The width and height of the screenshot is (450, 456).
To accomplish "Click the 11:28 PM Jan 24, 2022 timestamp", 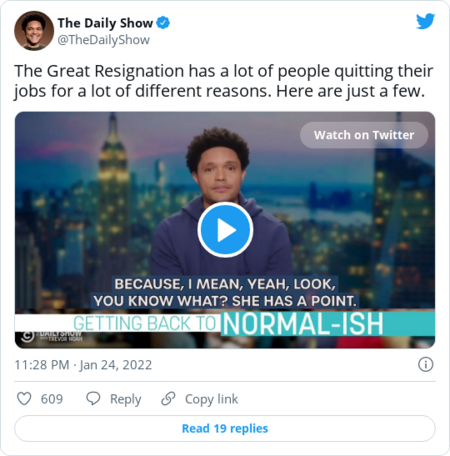I will pos(83,365).
